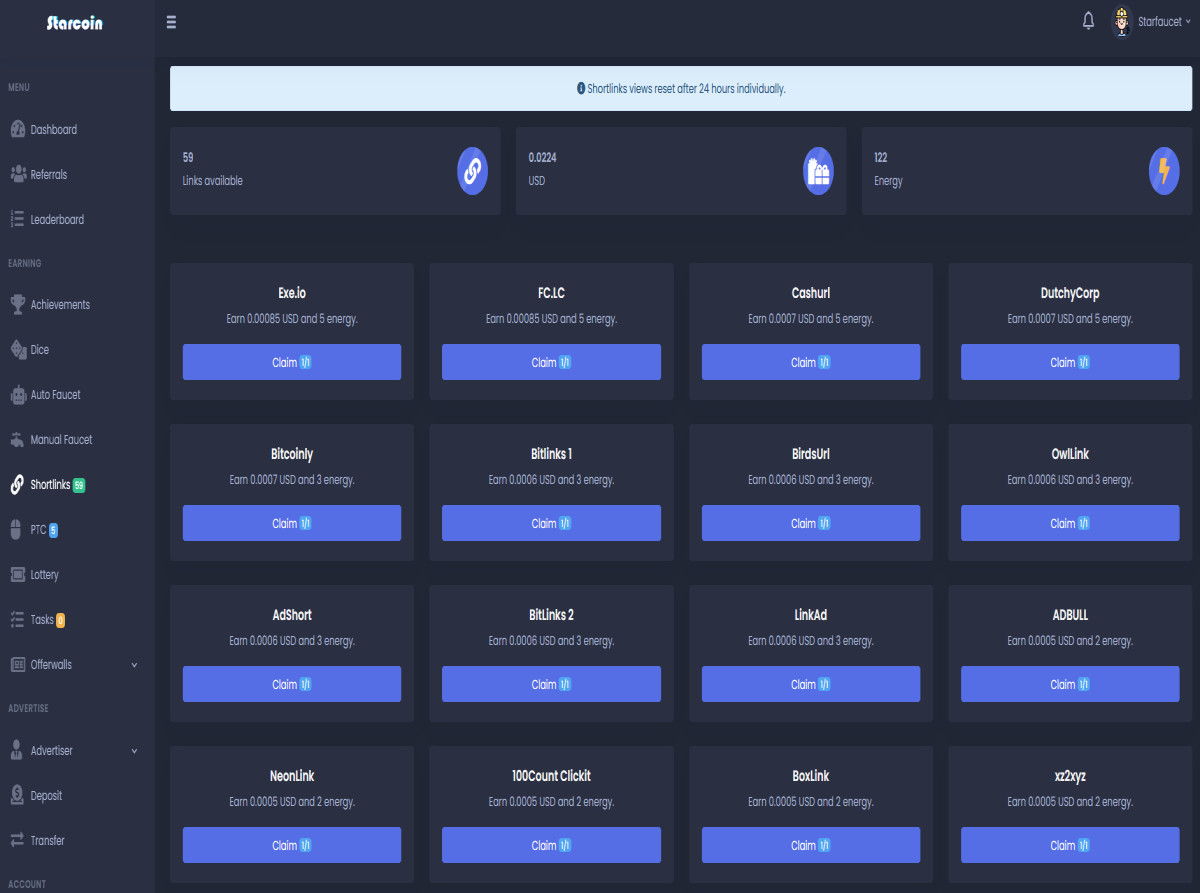Claim the xz2xyz shortlink
Screen dimensions: 1200x893
[x=1070, y=845]
